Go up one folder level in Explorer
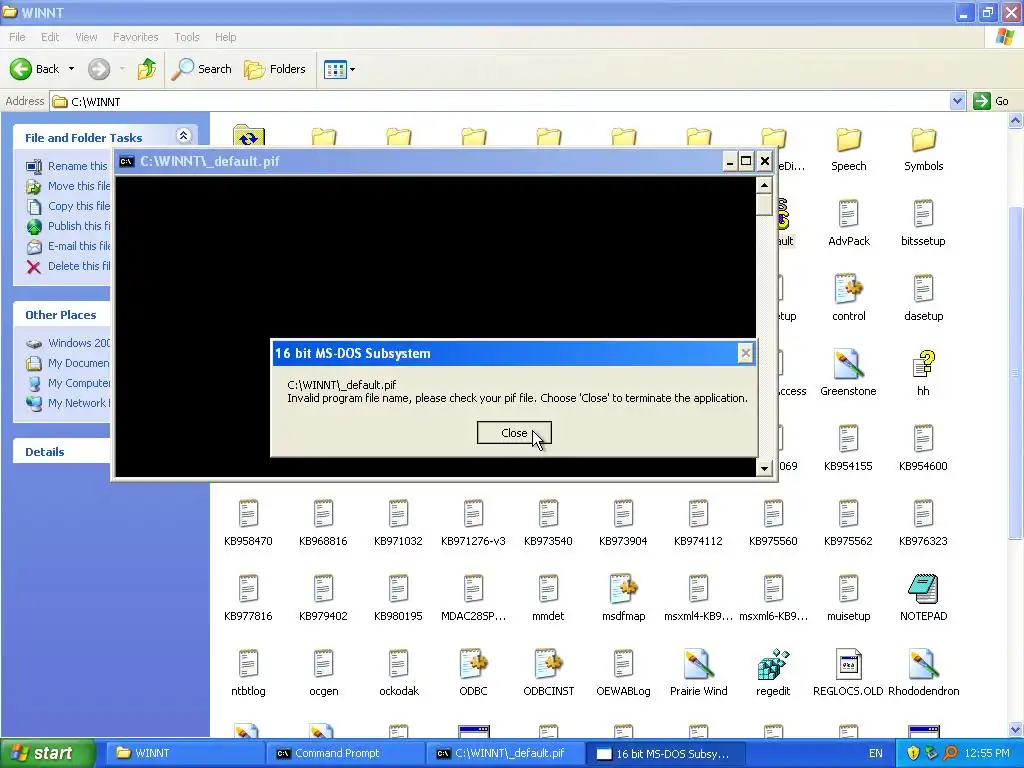 tap(147, 69)
